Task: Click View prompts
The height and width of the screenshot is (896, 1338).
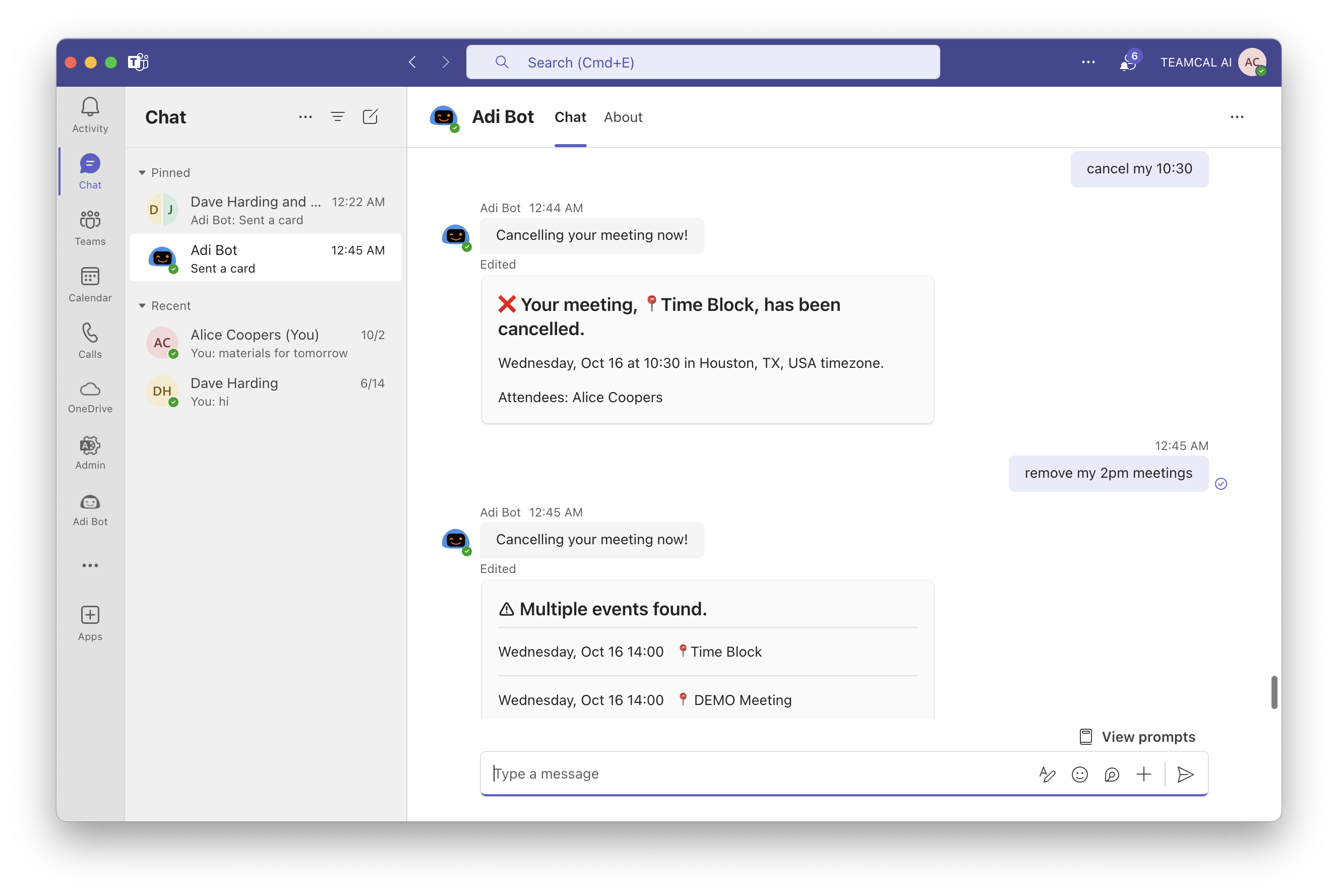Action: [x=1137, y=737]
